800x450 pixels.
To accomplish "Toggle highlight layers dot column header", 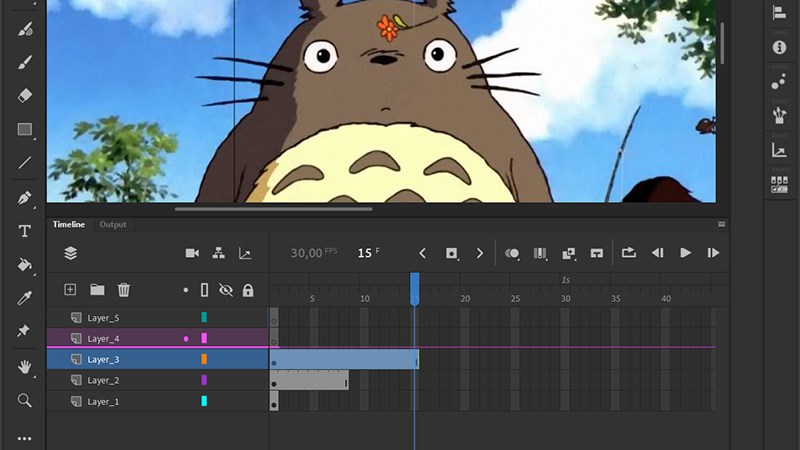I will 186,290.
